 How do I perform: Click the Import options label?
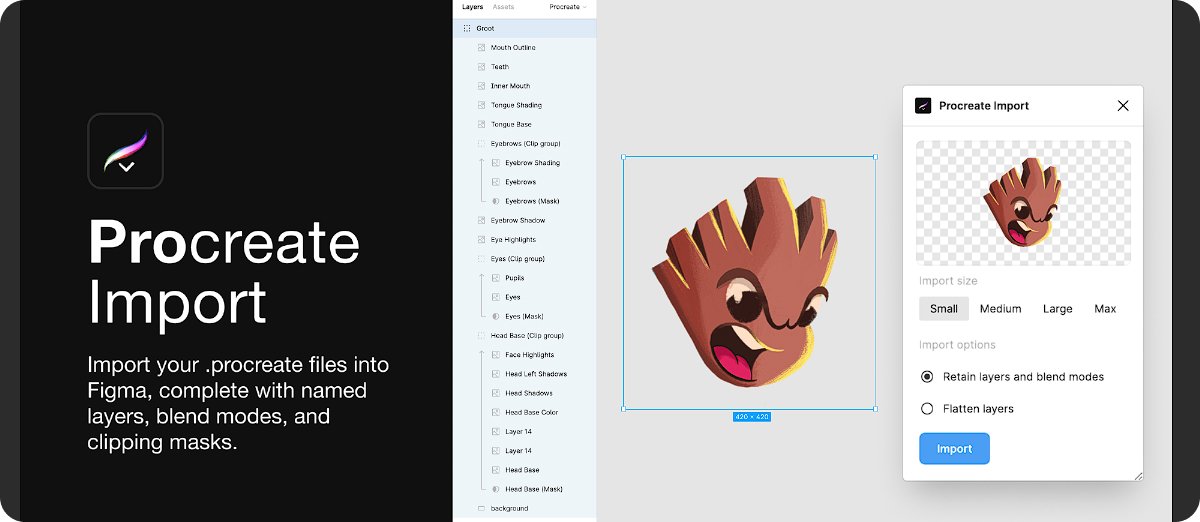[x=957, y=345]
